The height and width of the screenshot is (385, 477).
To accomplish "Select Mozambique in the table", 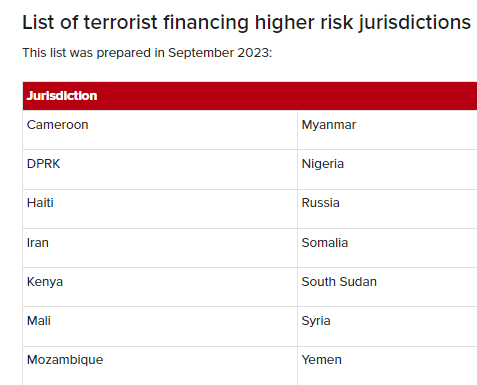I will pyautogui.click(x=65, y=360).
